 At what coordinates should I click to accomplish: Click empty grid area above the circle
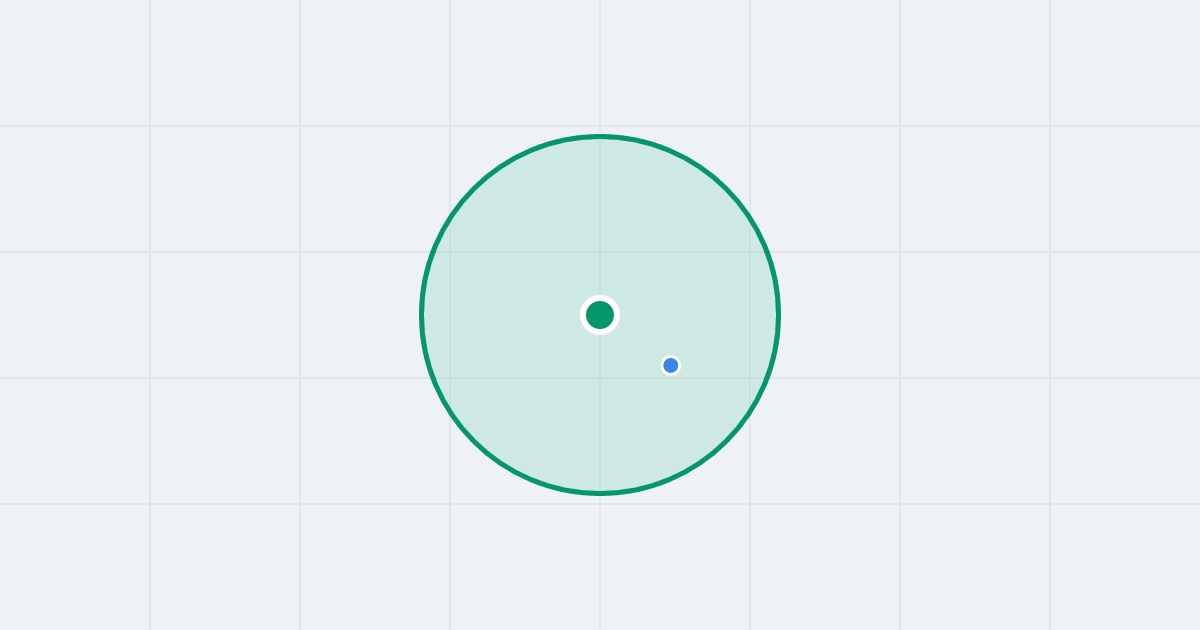600,63
